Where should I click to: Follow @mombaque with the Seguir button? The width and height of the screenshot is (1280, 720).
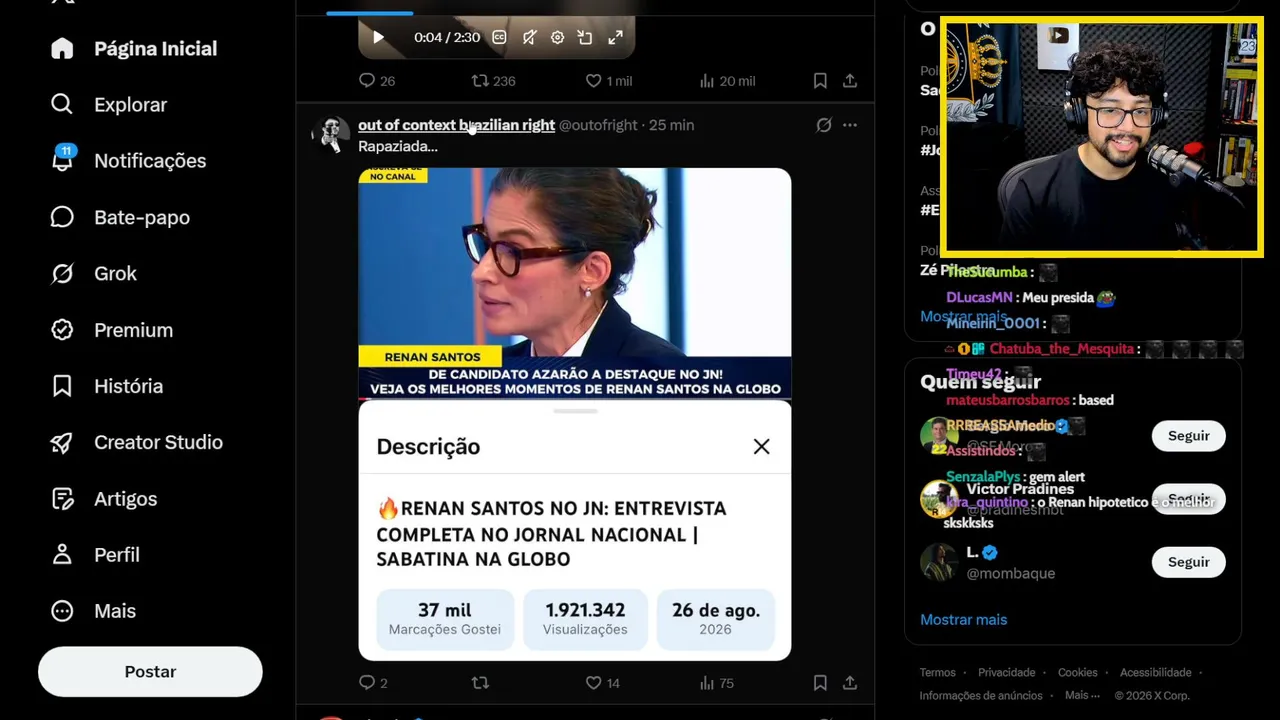click(1189, 562)
